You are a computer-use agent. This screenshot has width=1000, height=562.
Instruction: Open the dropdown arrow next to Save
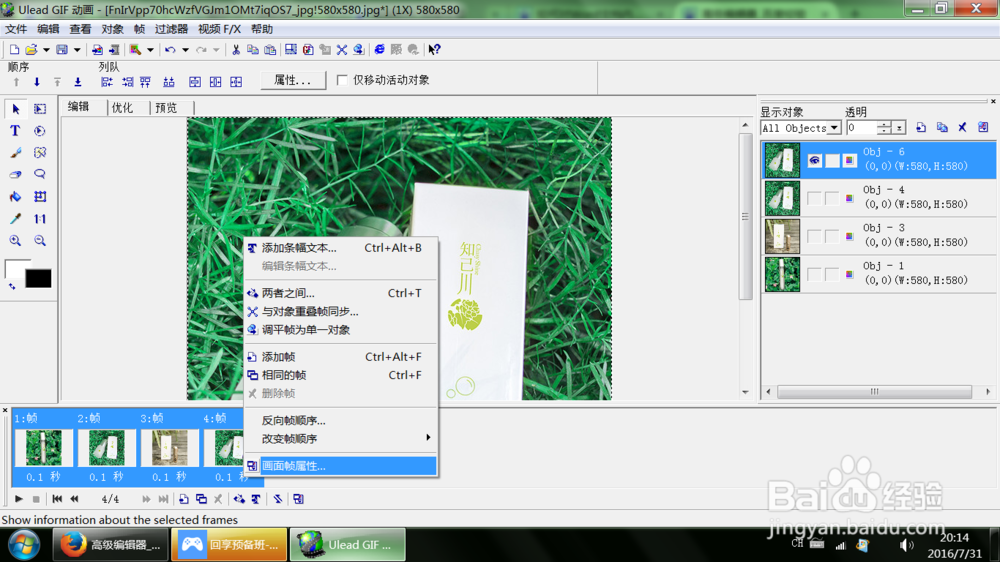[77, 50]
